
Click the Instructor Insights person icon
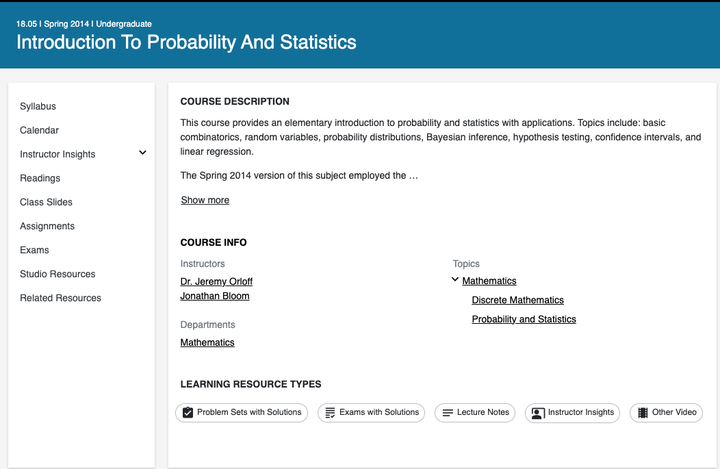tap(538, 413)
